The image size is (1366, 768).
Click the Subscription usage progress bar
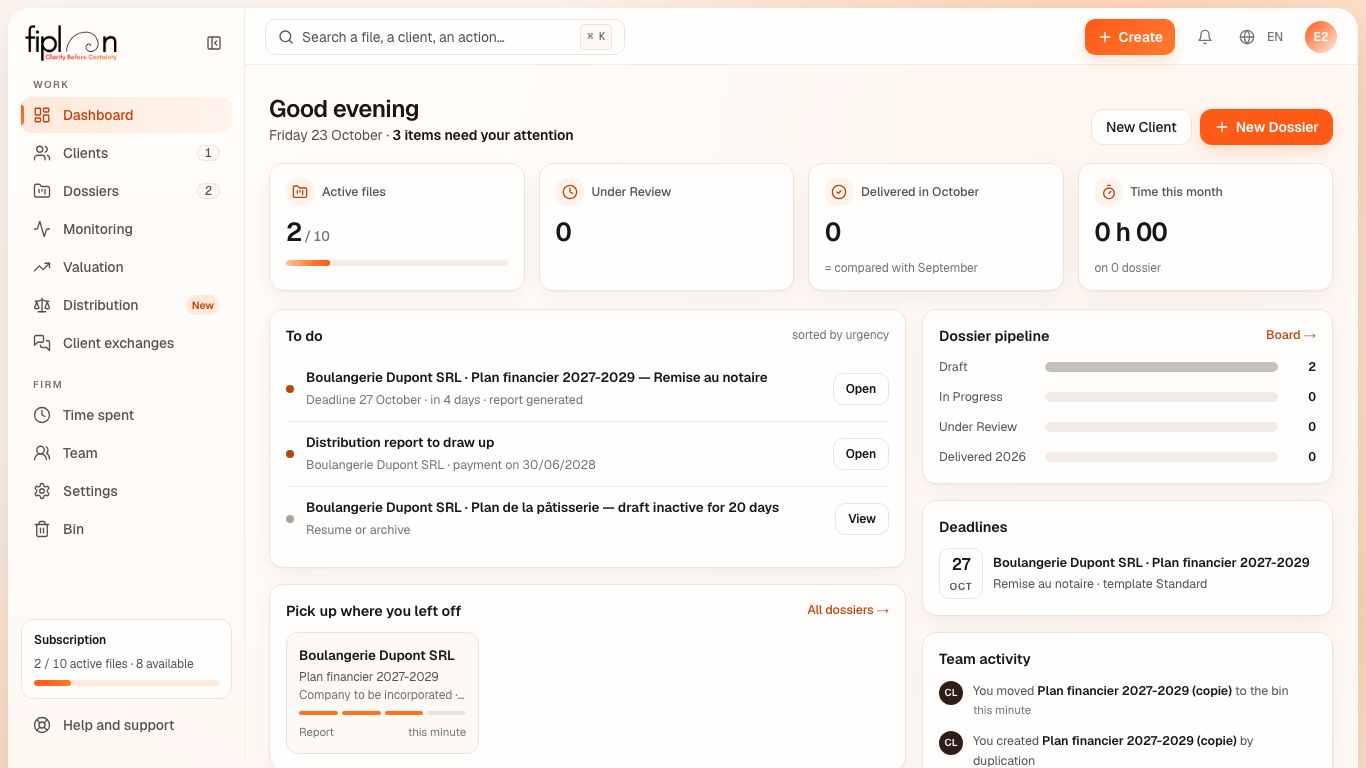click(126, 683)
